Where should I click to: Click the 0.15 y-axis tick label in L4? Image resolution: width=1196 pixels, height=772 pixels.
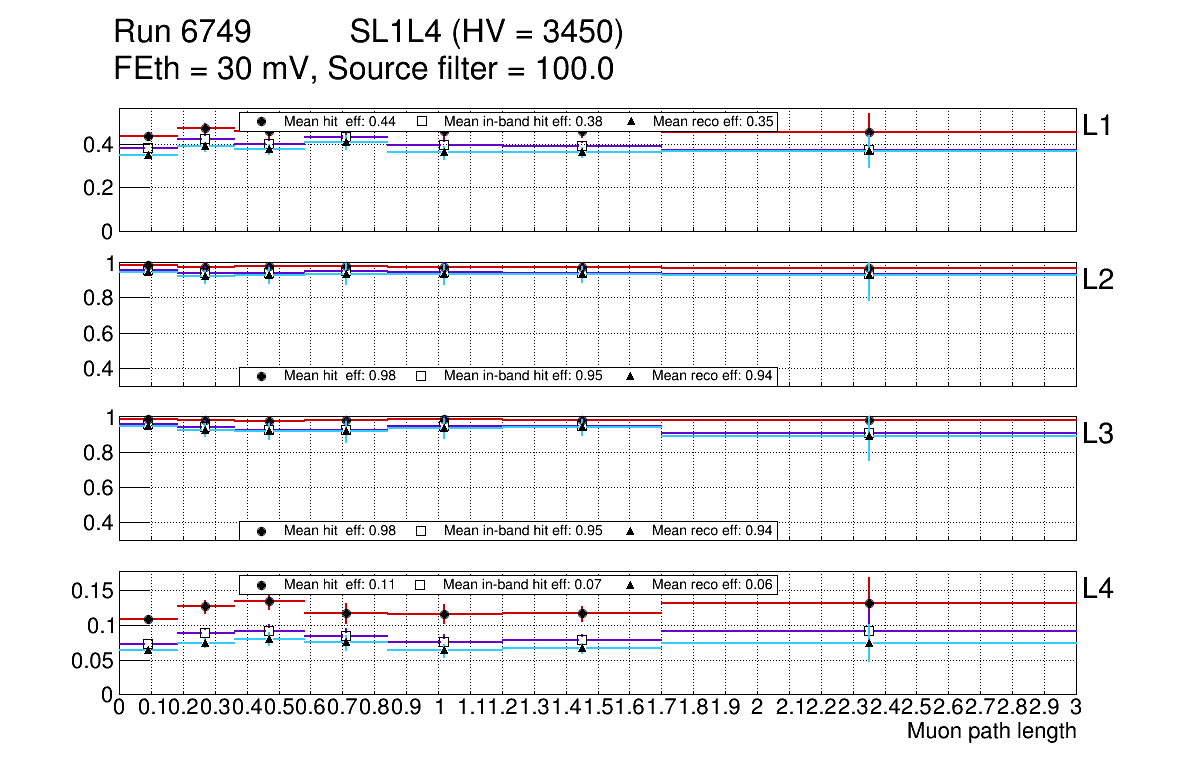click(93, 591)
